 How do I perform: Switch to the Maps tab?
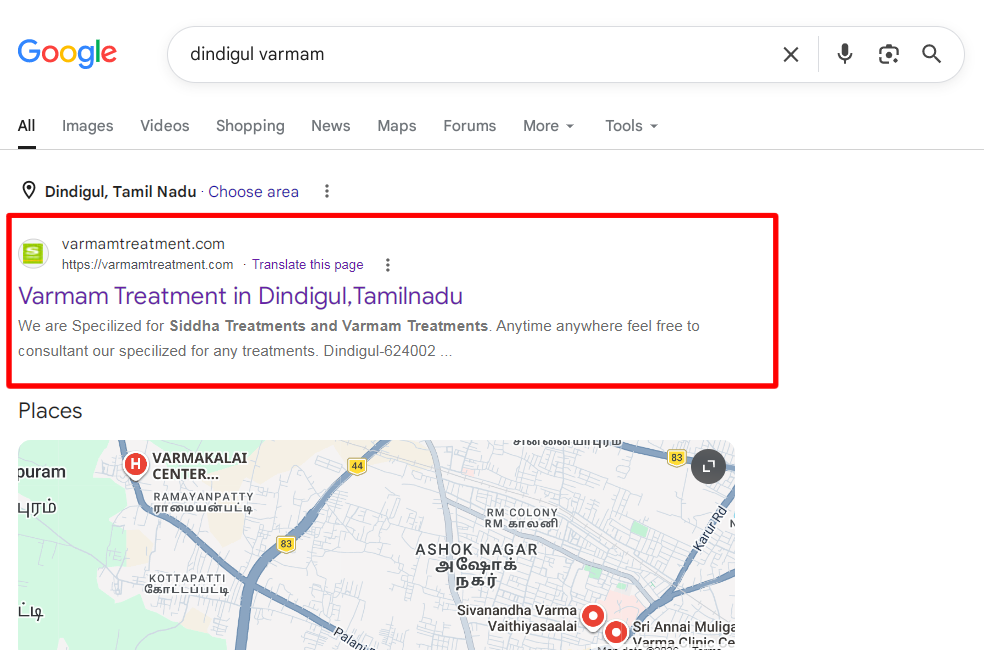coord(397,126)
